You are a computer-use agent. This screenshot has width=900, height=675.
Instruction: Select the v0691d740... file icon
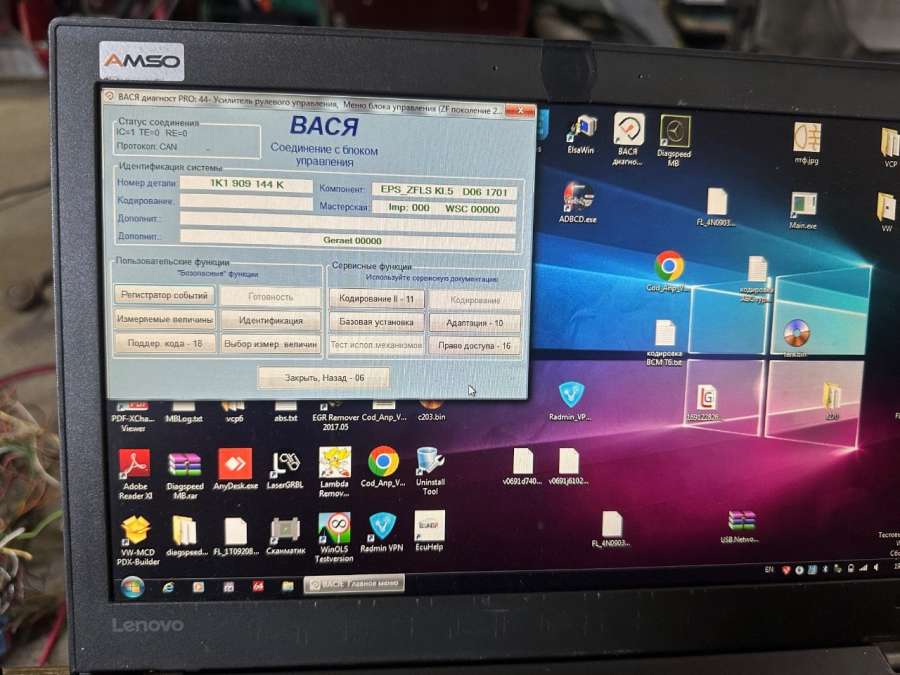[x=522, y=467]
